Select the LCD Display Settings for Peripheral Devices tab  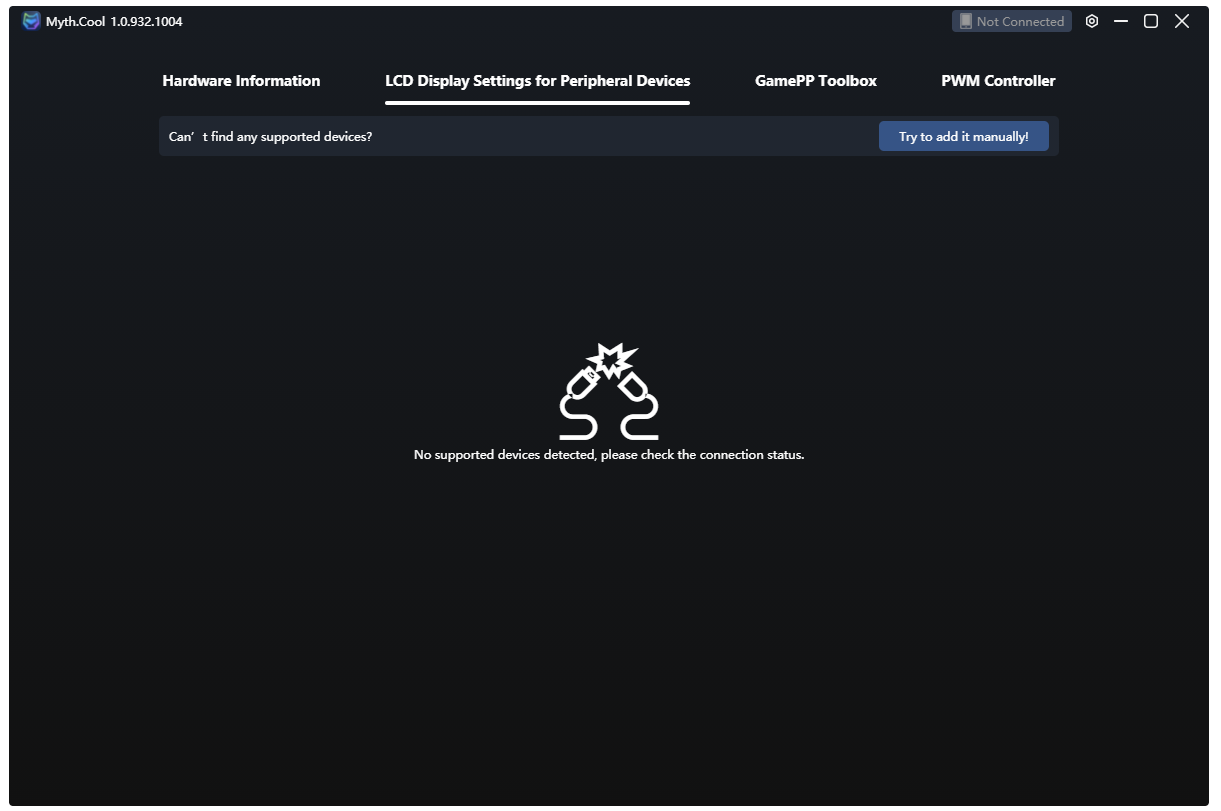tap(537, 81)
